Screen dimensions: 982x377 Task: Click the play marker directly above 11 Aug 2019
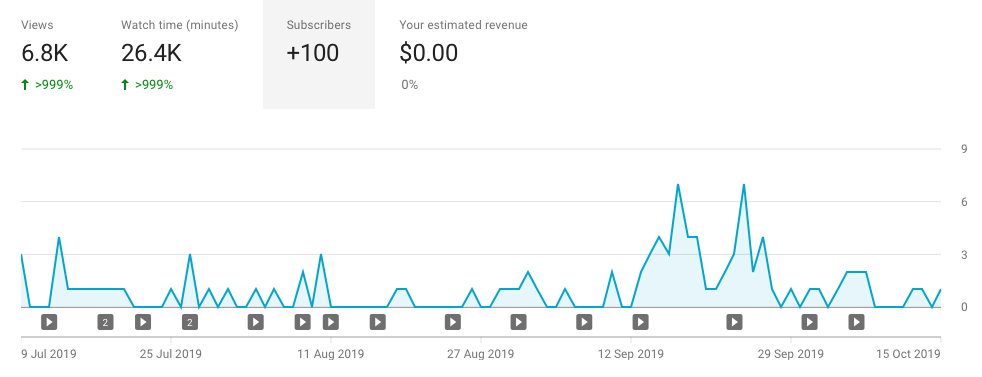coord(331,323)
